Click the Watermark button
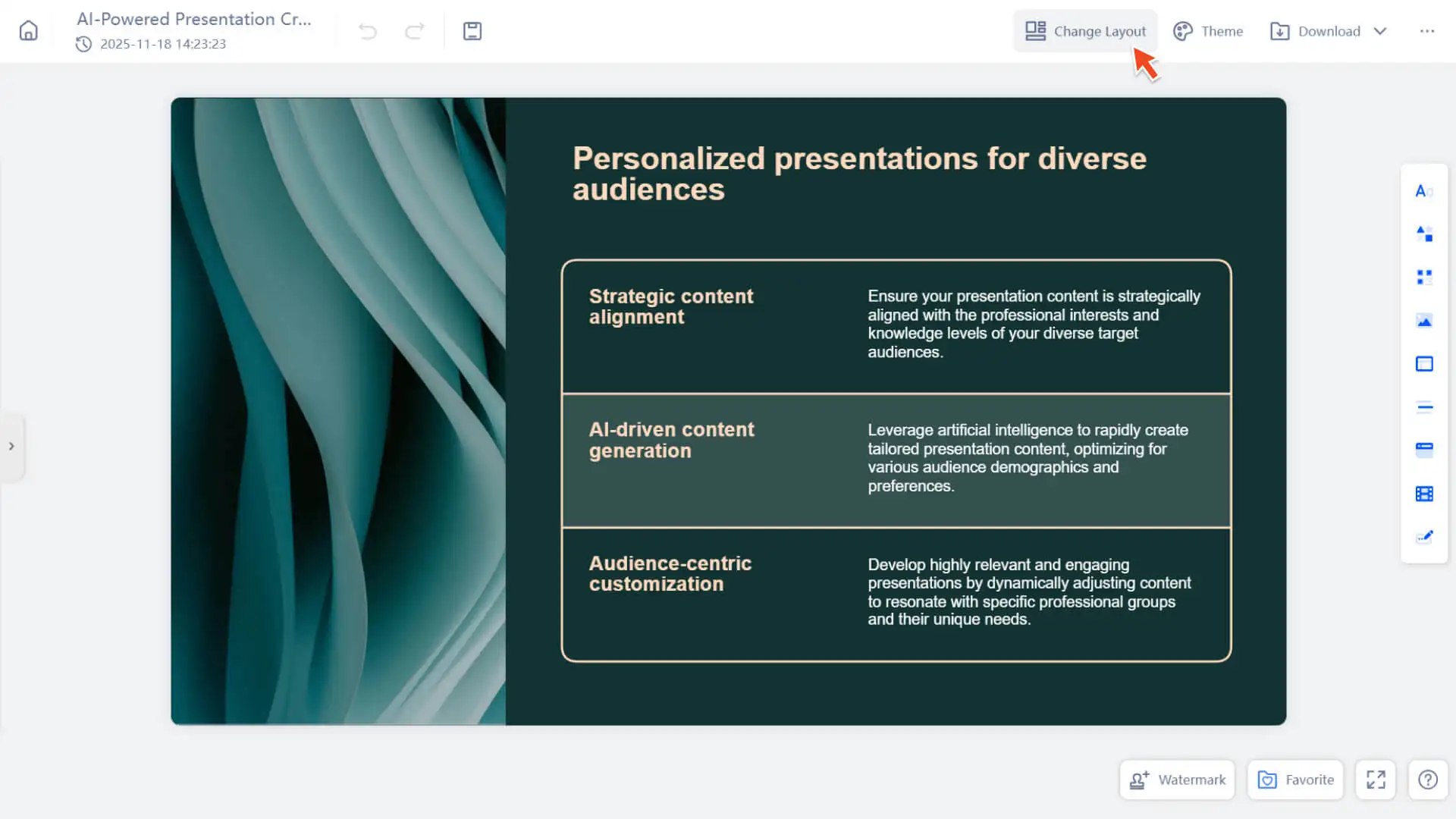 (1177, 780)
